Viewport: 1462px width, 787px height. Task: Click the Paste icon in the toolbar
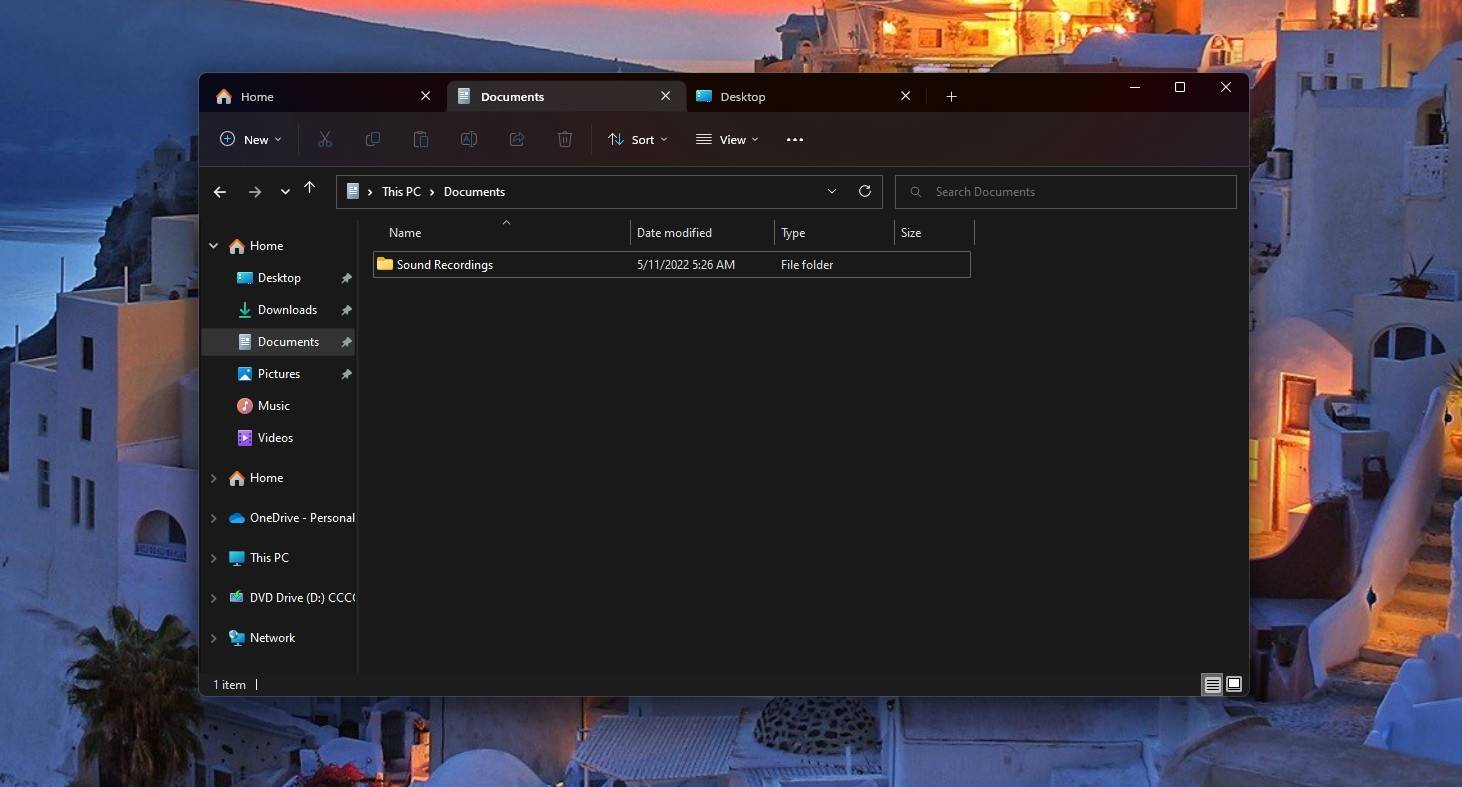click(420, 139)
